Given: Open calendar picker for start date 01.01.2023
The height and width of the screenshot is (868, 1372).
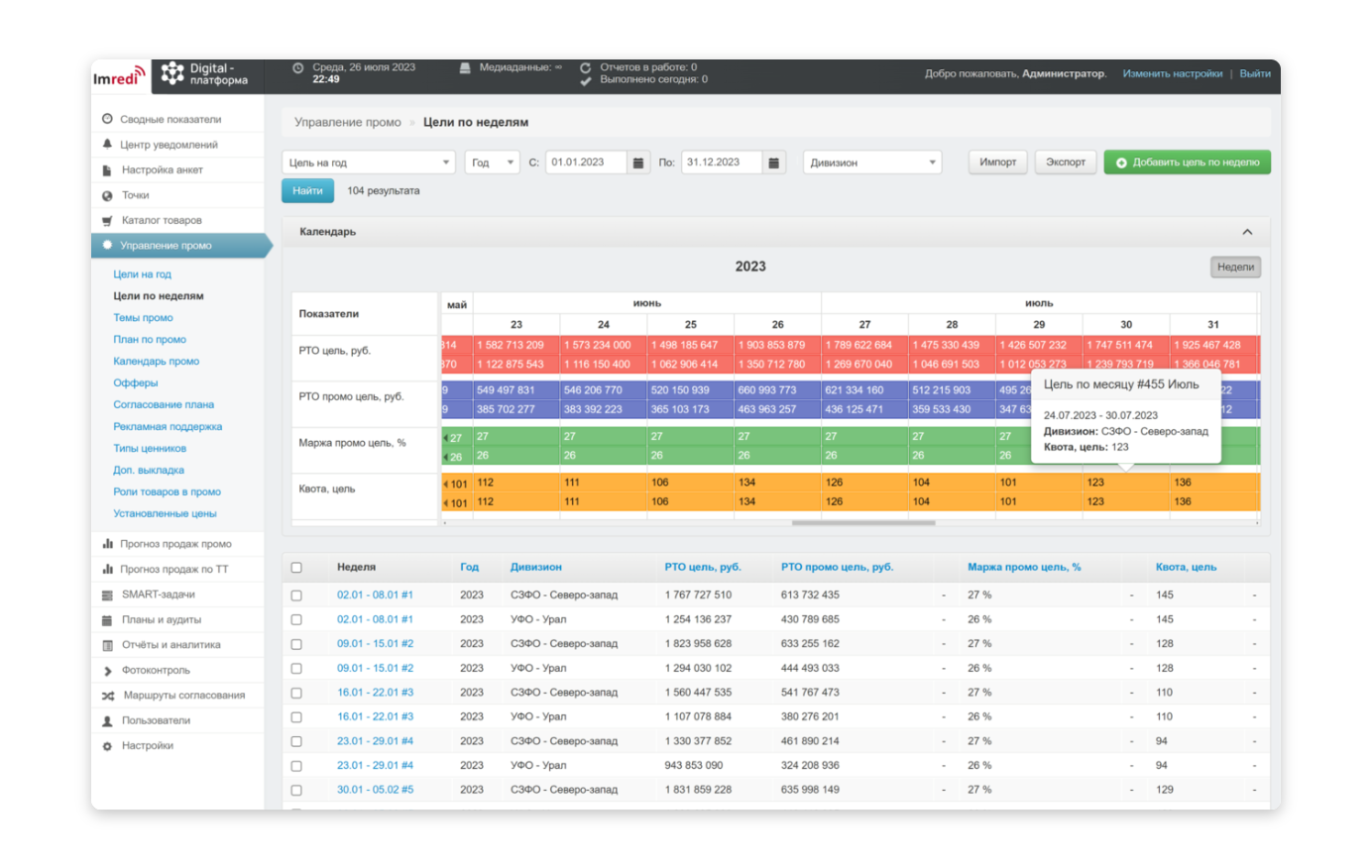Looking at the screenshot, I should pos(639,163).
